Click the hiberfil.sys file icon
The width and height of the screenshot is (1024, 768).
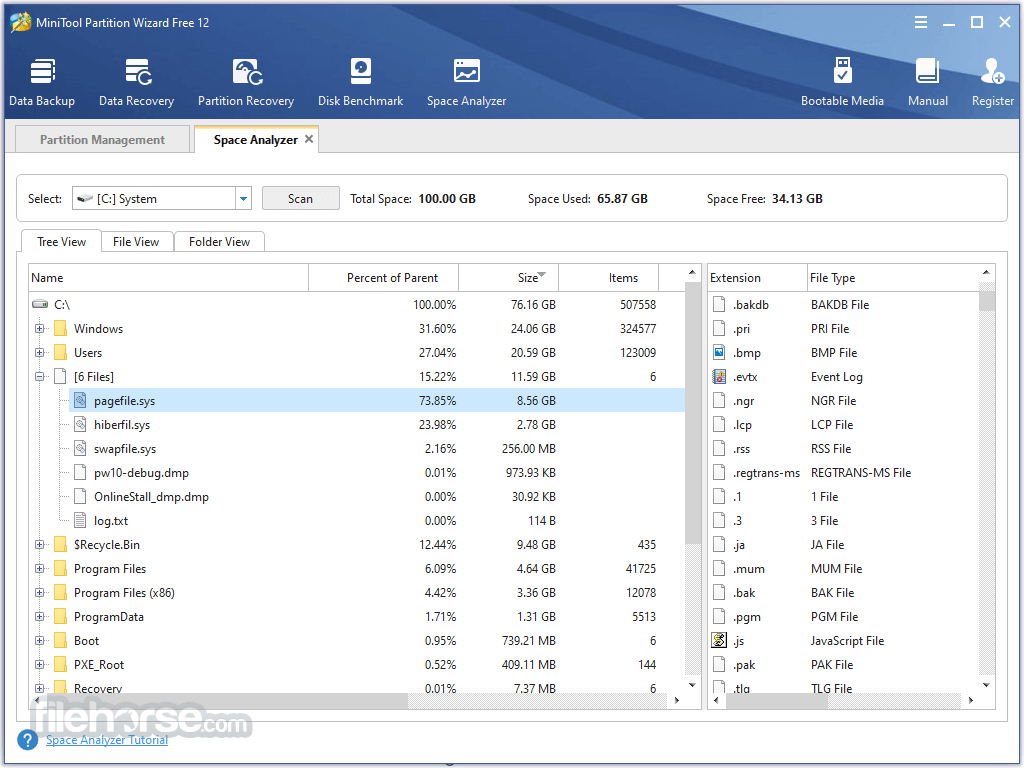[80, 424]
